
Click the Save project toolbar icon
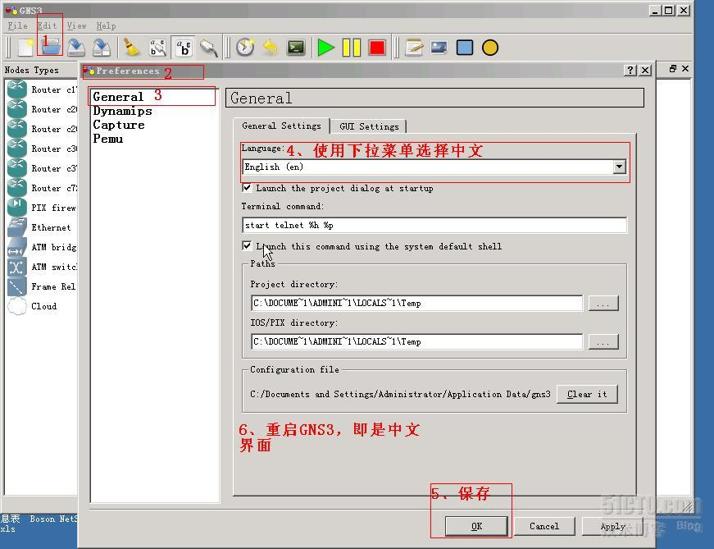(x=76, y=47)
